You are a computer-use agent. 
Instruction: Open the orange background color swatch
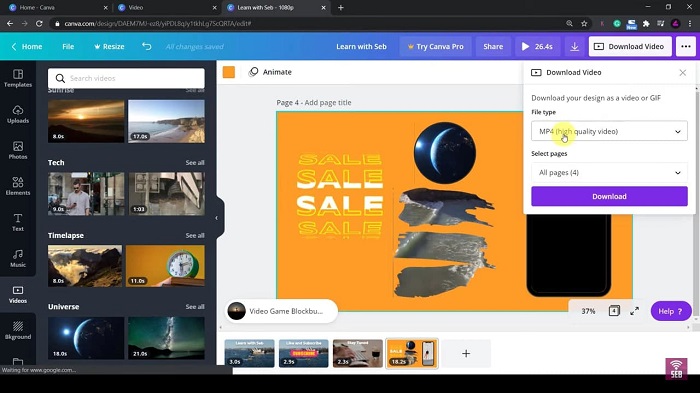(x=229, y=72)
